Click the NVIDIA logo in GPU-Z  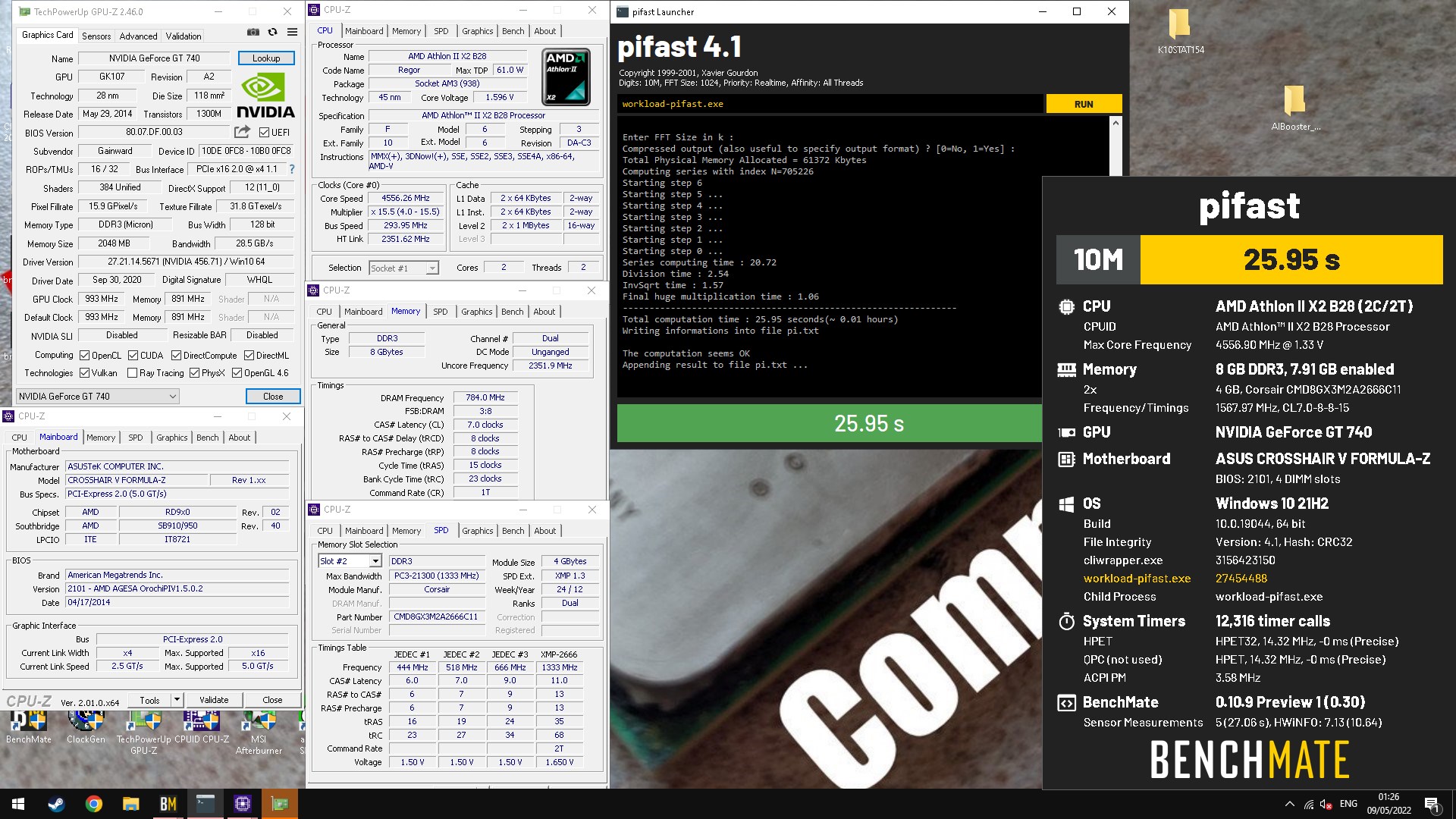pos(265,95)
